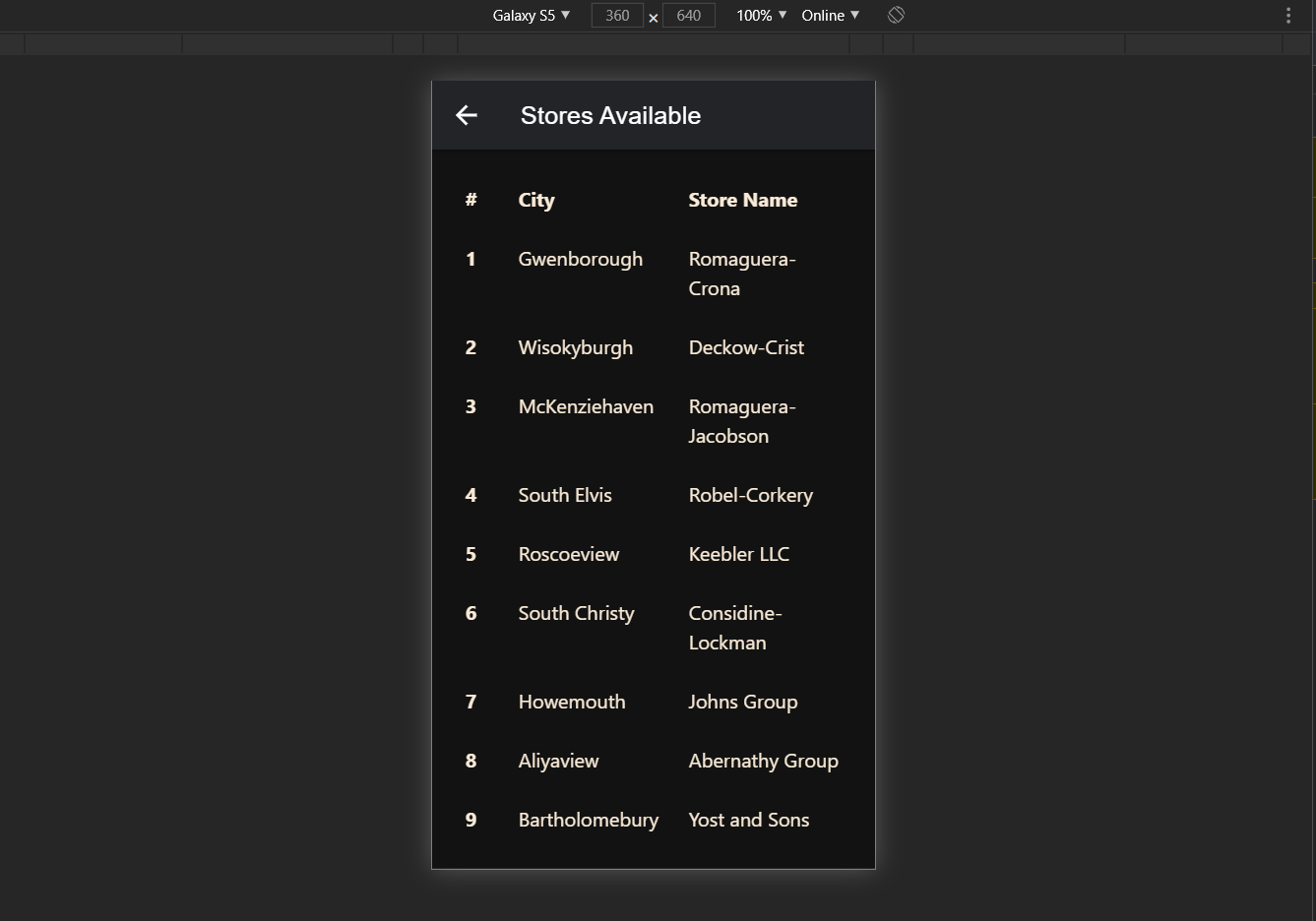Open the Galaxy S5 device selector
Viewport: 1316px width, 921px height.
[x=531, y=15]
